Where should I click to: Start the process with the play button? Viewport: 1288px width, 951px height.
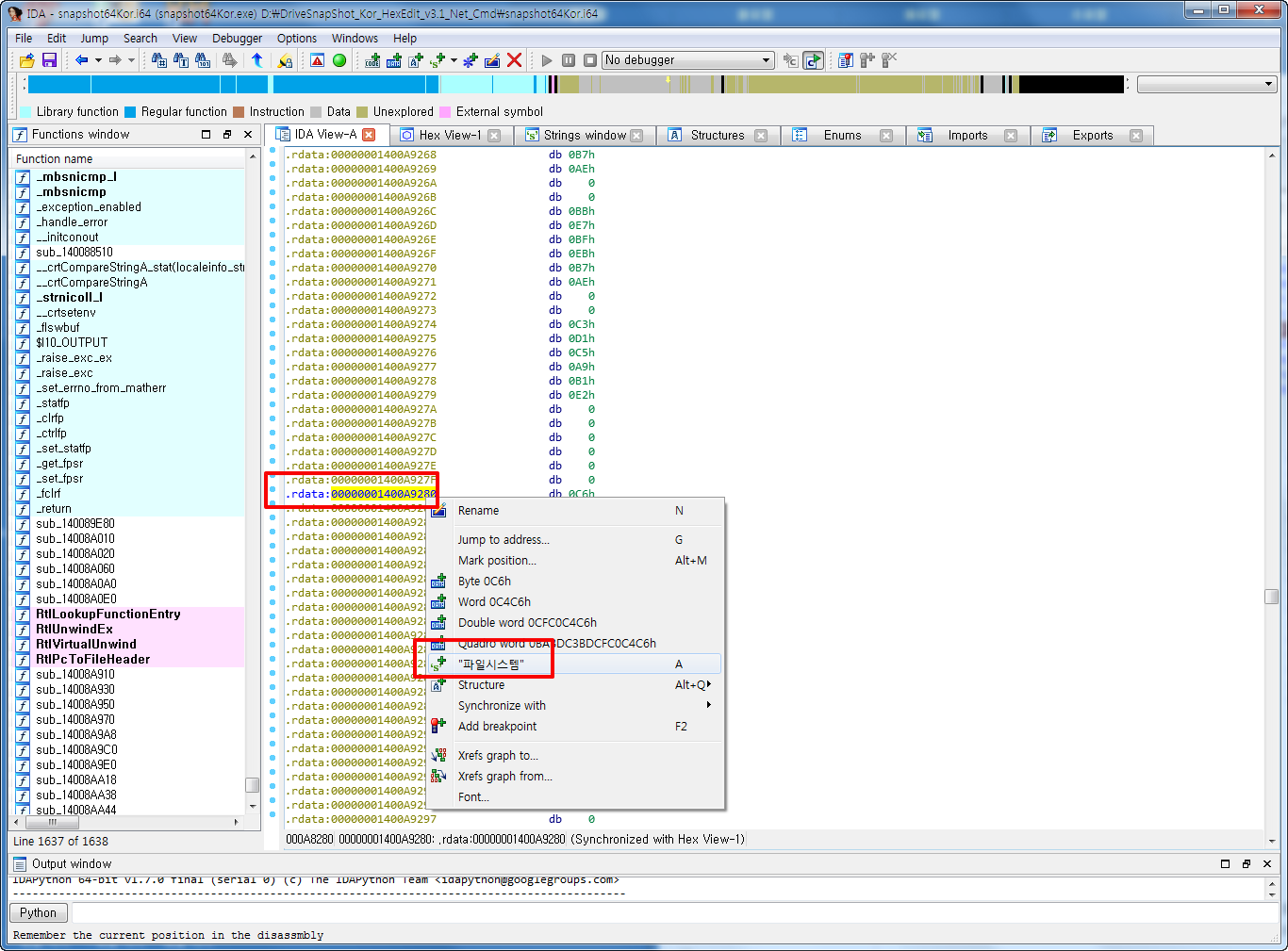point(547,60)
